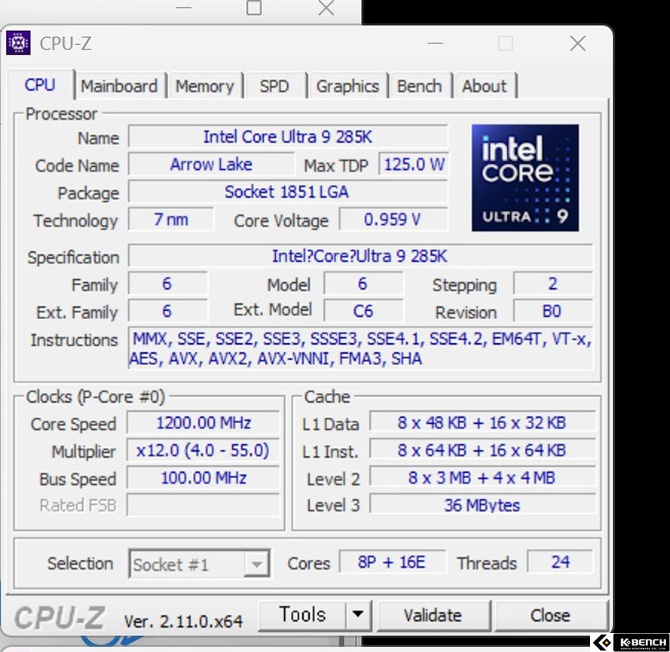Click the Specification field value
The height and width of the screenshot is (652, 670).
[360, 256]
